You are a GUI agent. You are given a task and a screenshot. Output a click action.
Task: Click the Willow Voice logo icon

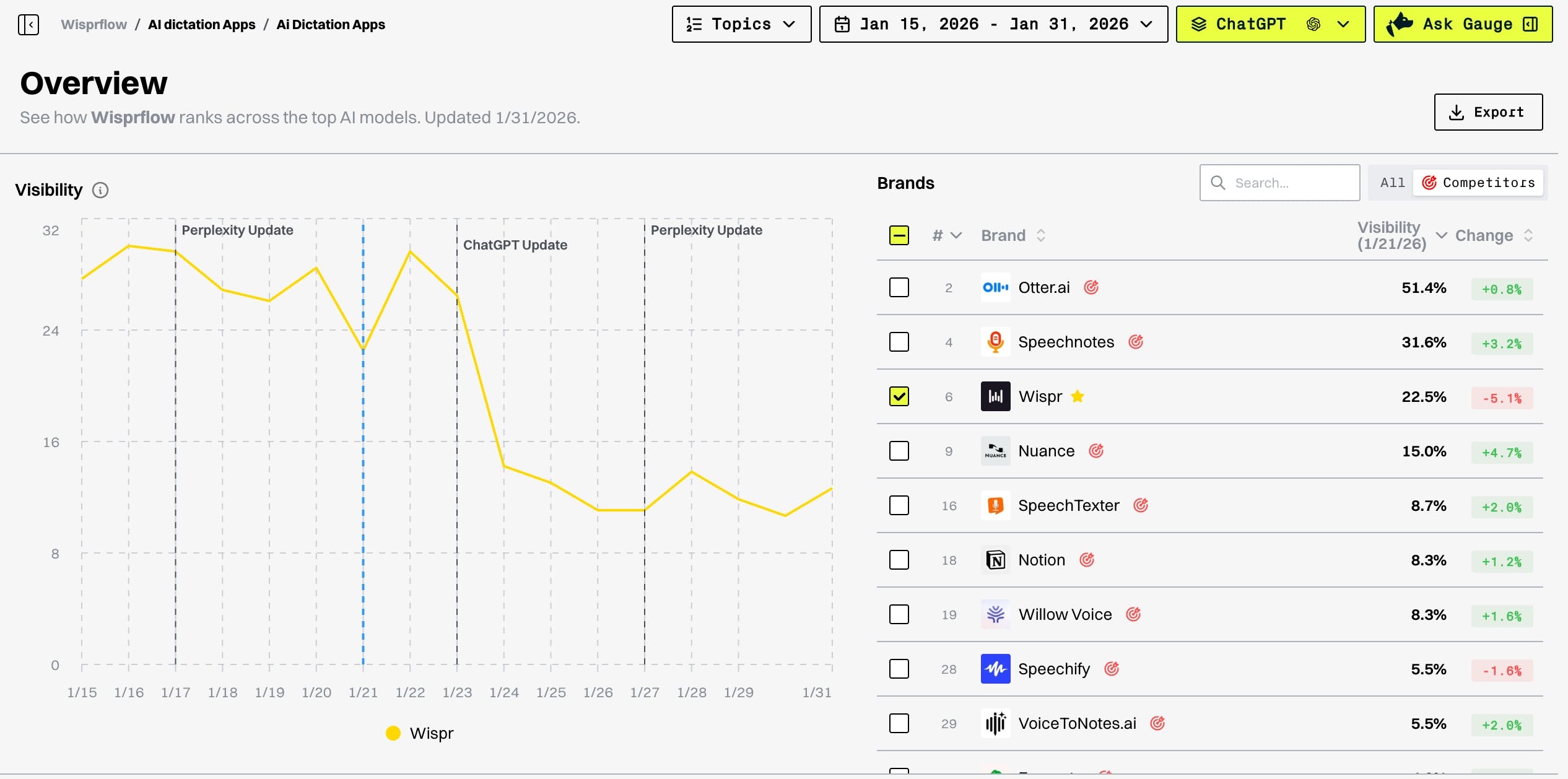click(x=995, y=614)
